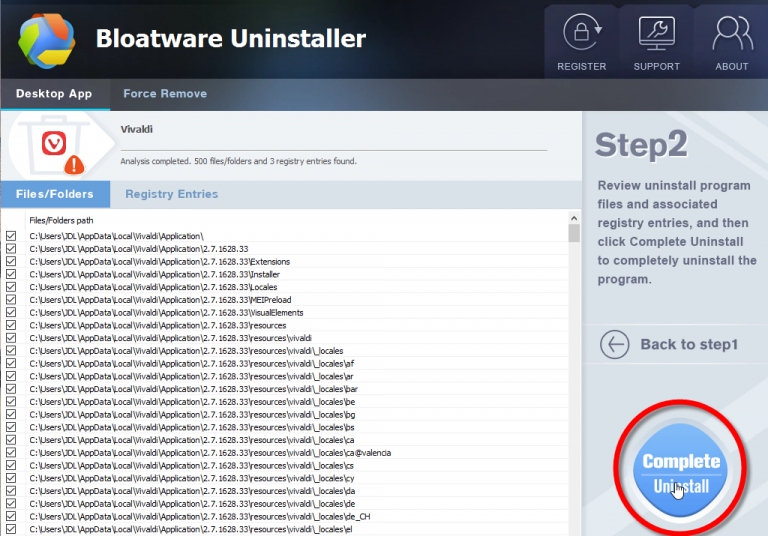The height and width of the screenshot is (536, 768).
Task: Toggle checkbox for the 2.7.1628.33\resources path
Action: 11,325
